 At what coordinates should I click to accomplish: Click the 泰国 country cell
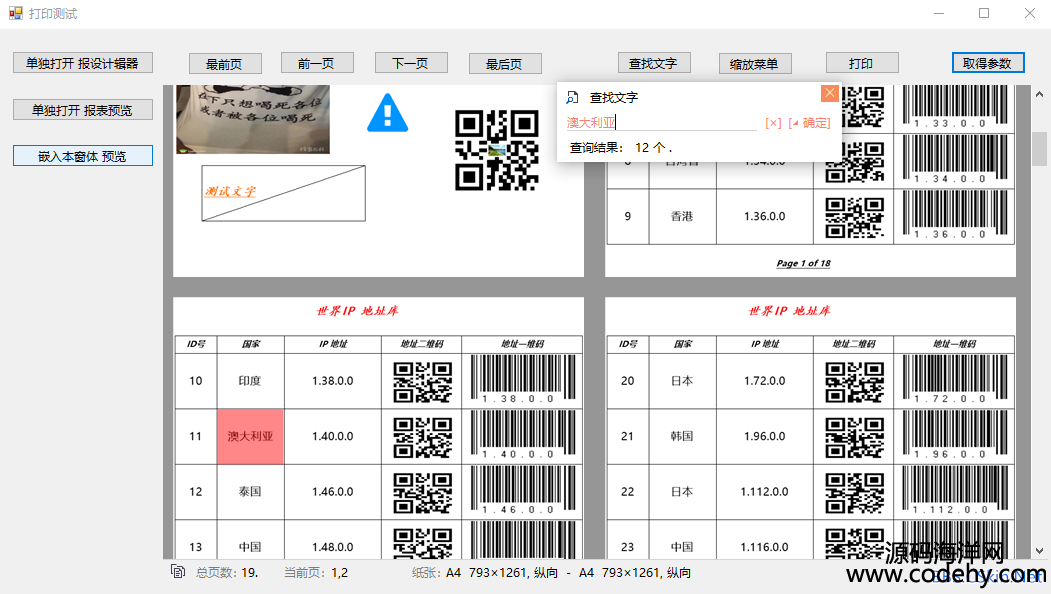(250, 491)
